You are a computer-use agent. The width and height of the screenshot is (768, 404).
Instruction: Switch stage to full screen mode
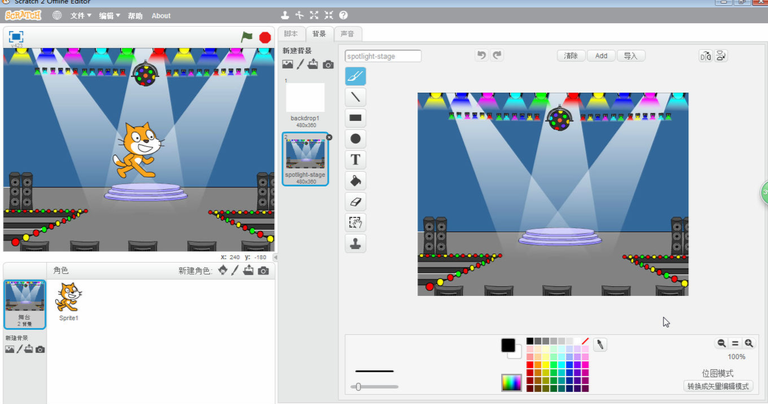[16, 37]
